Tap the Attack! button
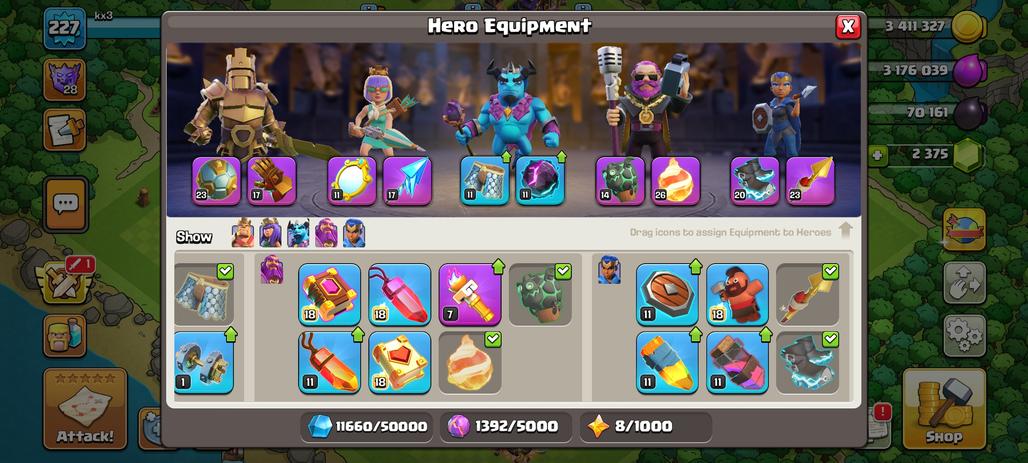1028x463 pixels. [x=85, y=409]
